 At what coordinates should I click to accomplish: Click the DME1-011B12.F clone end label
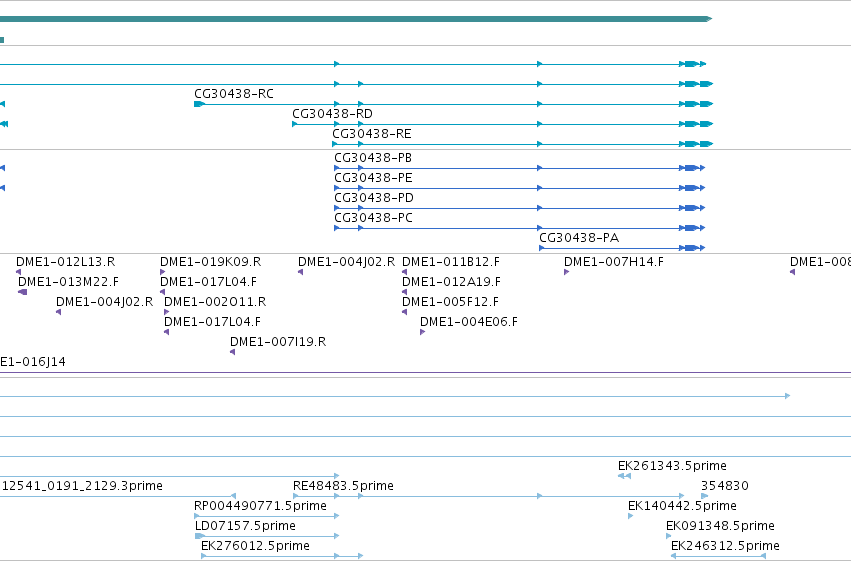coord(450,262)
